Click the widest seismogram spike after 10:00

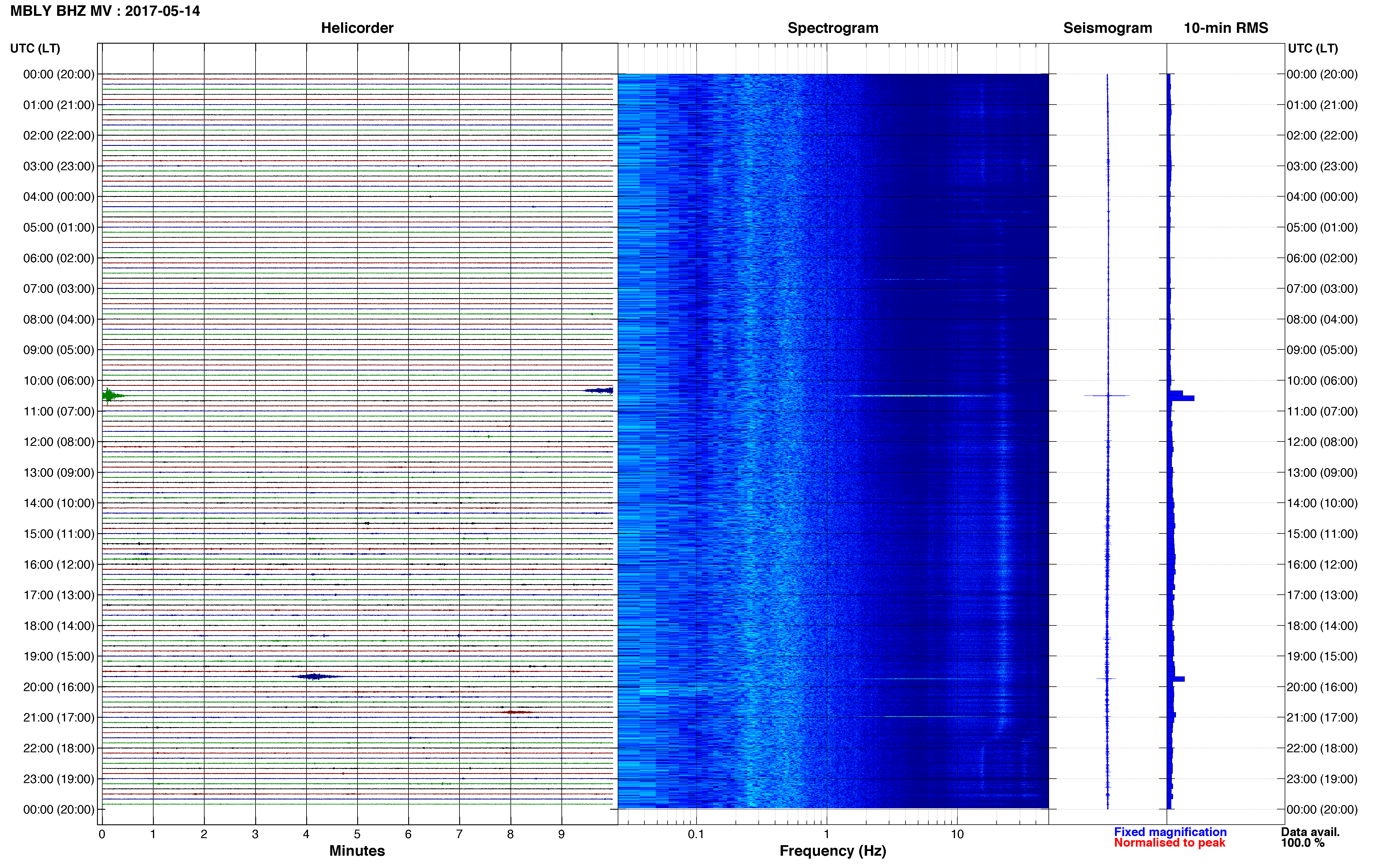[x=1107, y=395]
